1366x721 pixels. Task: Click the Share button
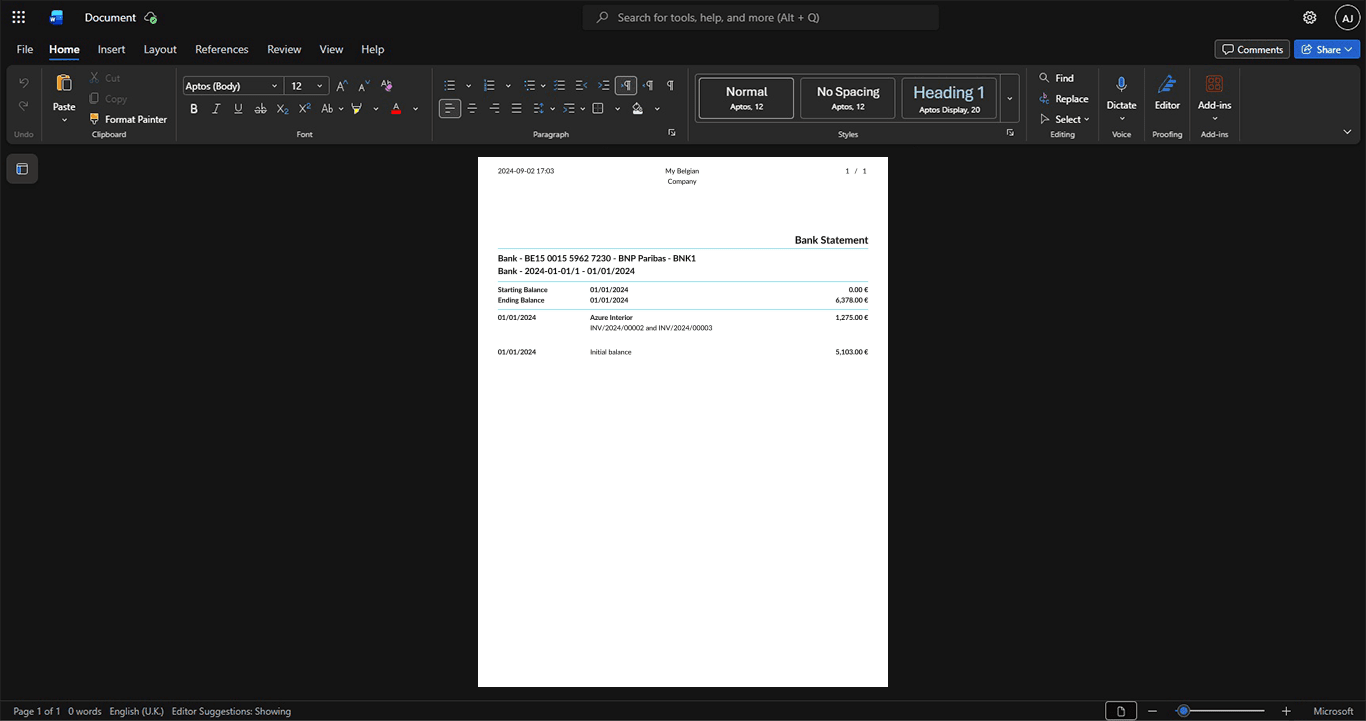pos(1327,49)
